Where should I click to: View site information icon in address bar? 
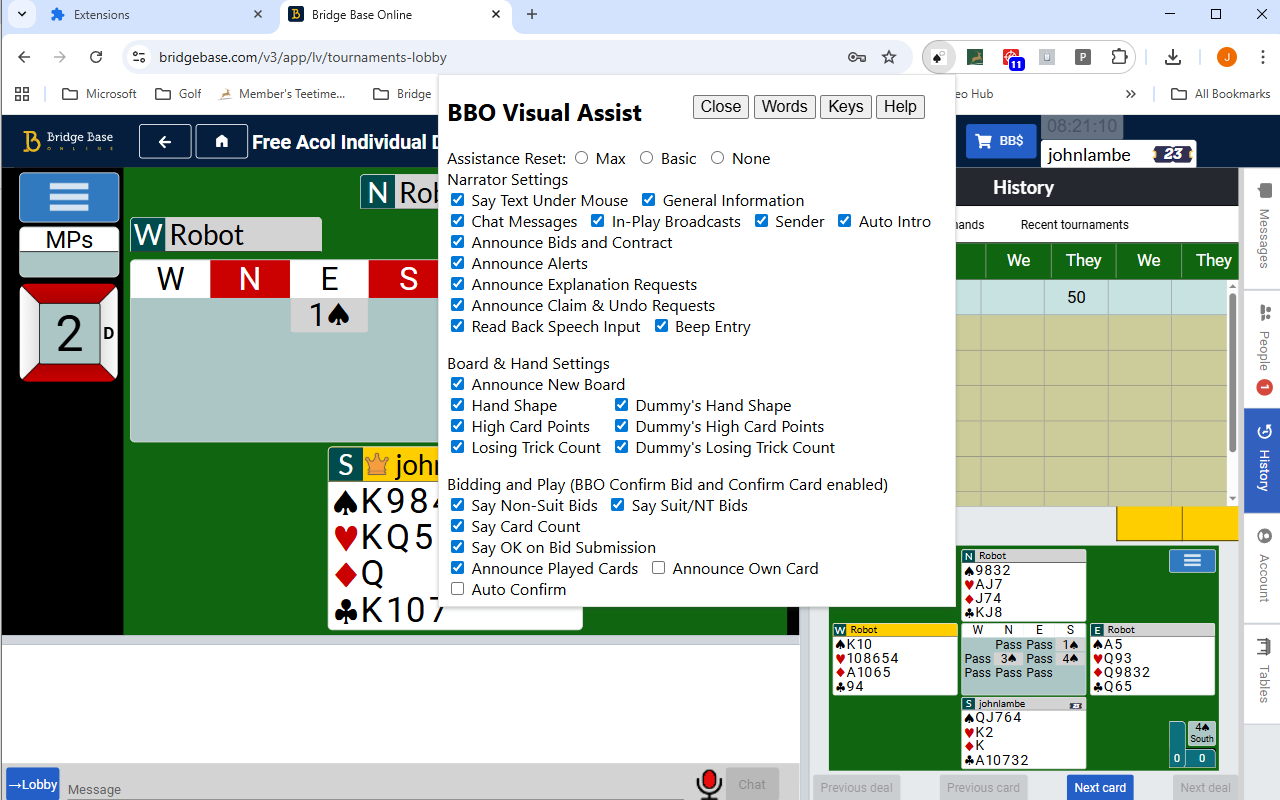[139, 57]
